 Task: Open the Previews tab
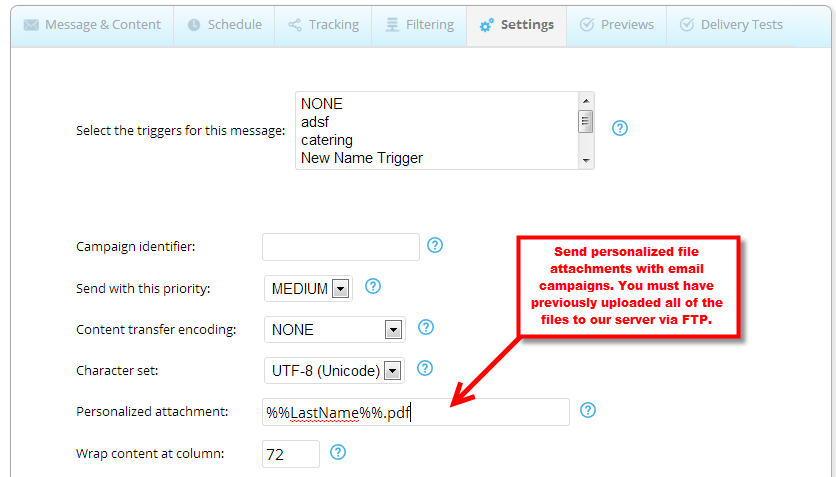click(616, 25)
